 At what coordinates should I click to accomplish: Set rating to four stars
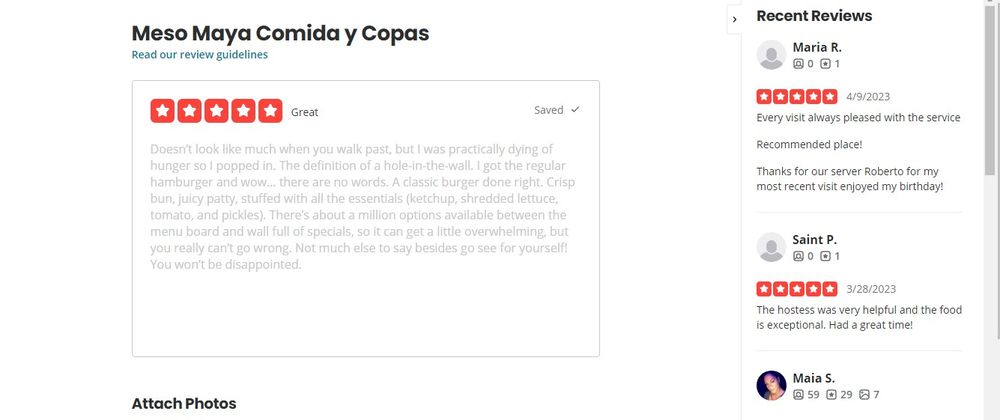coord(243,111)
